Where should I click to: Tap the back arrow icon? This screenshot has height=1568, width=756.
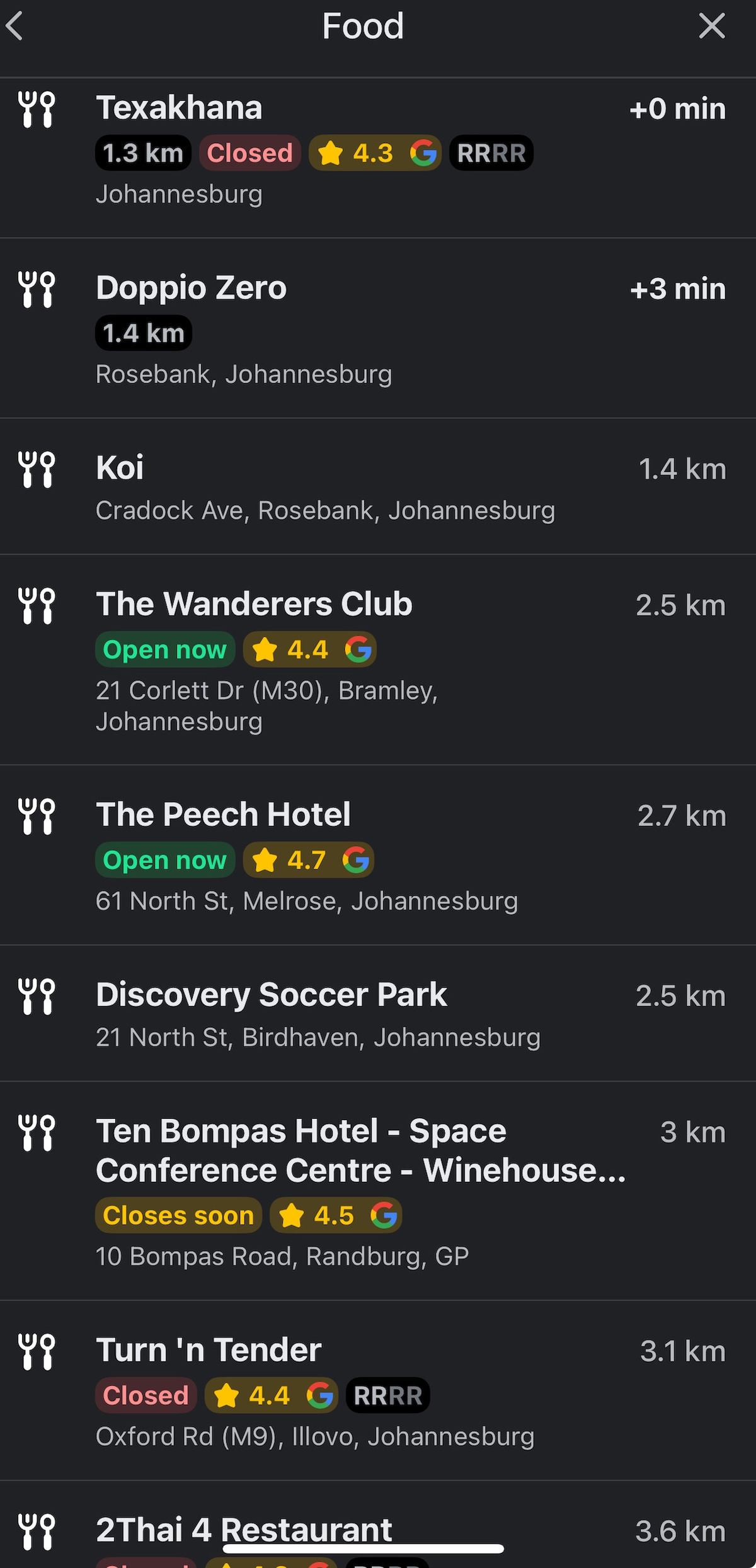pyautogui.click(x=14, y=26)
